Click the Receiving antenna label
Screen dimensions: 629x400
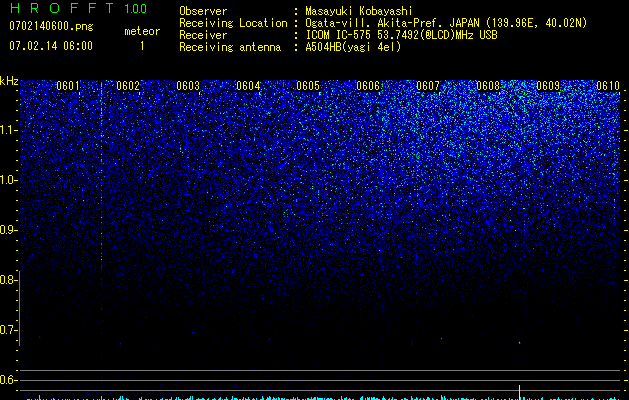pos(230,47)
